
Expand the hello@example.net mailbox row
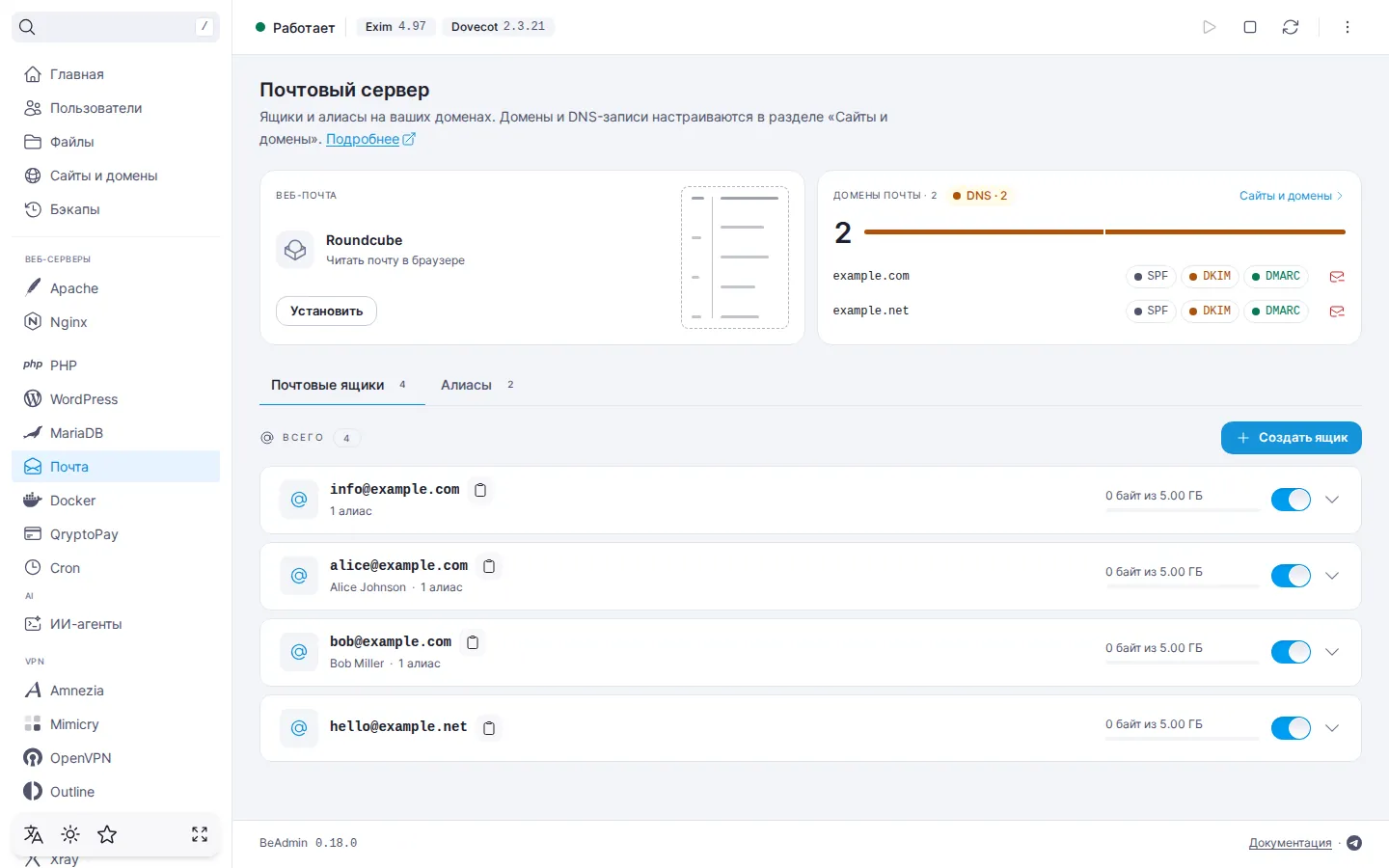[x=1332, y=728]
